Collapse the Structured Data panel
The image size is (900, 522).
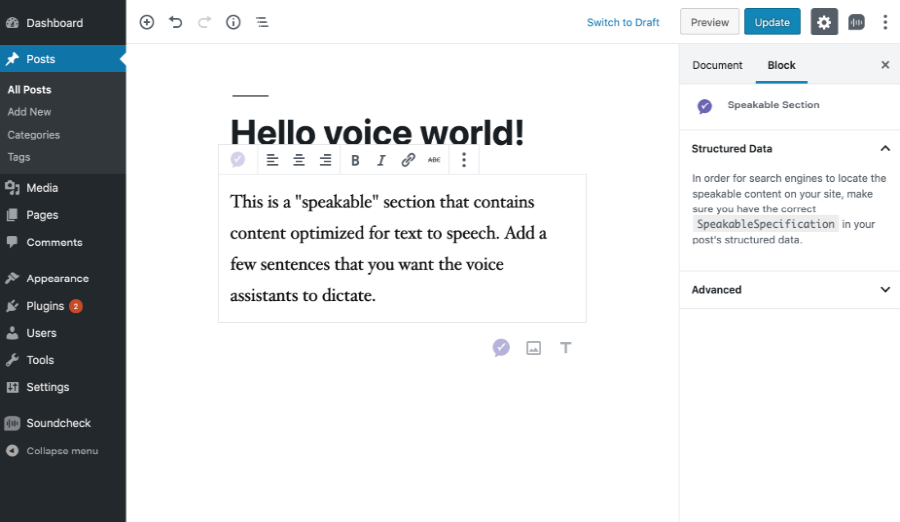pos(884,149)
